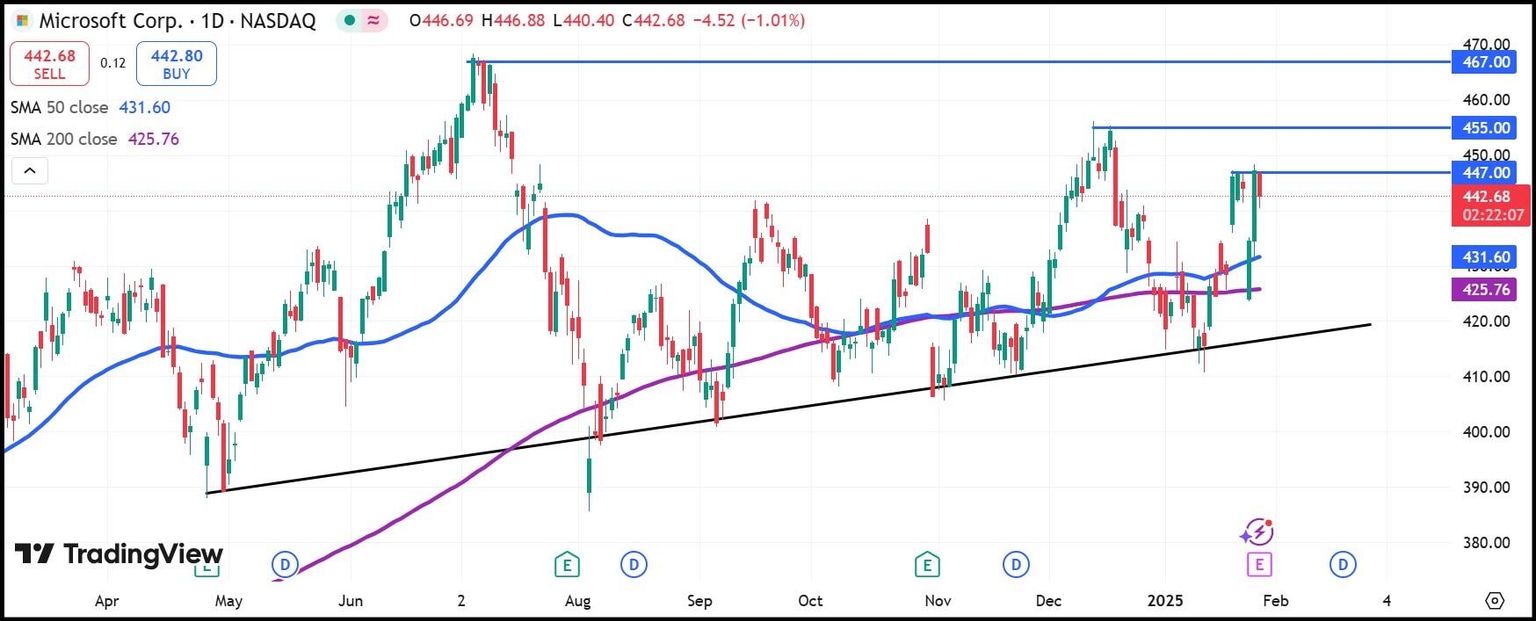Open the purple lightning latest-updates icon
Viewport: 1536px width, 621px height.
pos(1256,532)
